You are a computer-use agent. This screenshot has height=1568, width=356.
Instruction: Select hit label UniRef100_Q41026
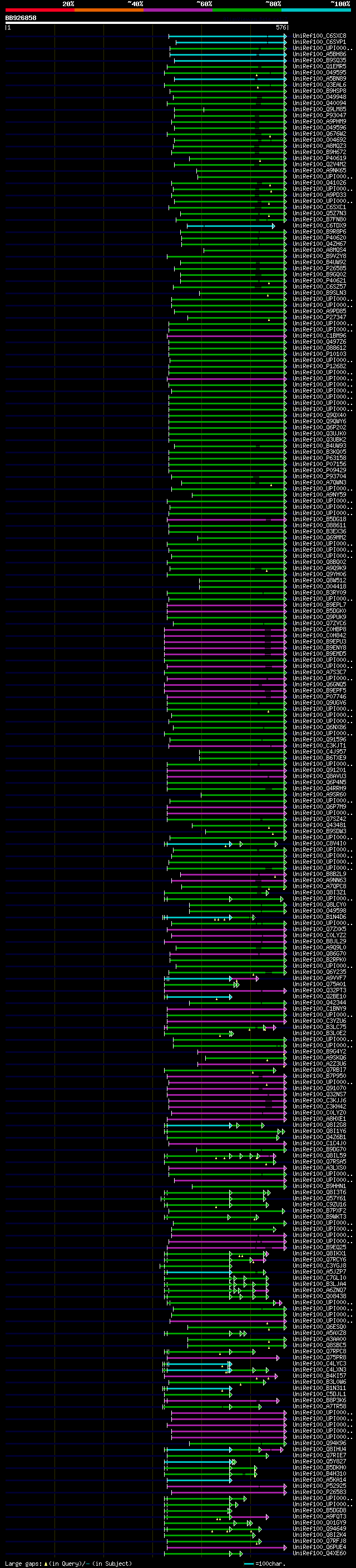[319, 182]
